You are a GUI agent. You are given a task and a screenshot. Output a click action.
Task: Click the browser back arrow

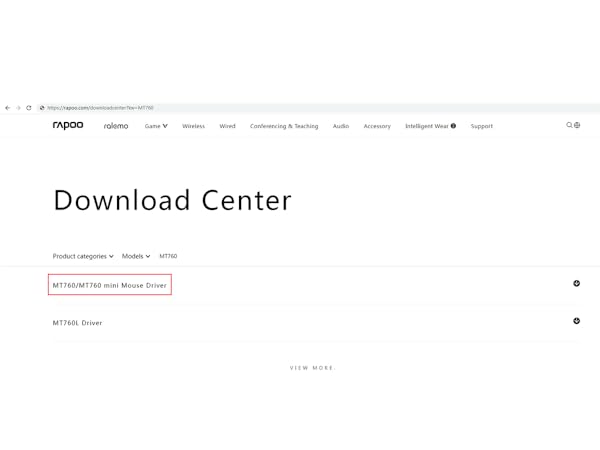pos(8,108)
